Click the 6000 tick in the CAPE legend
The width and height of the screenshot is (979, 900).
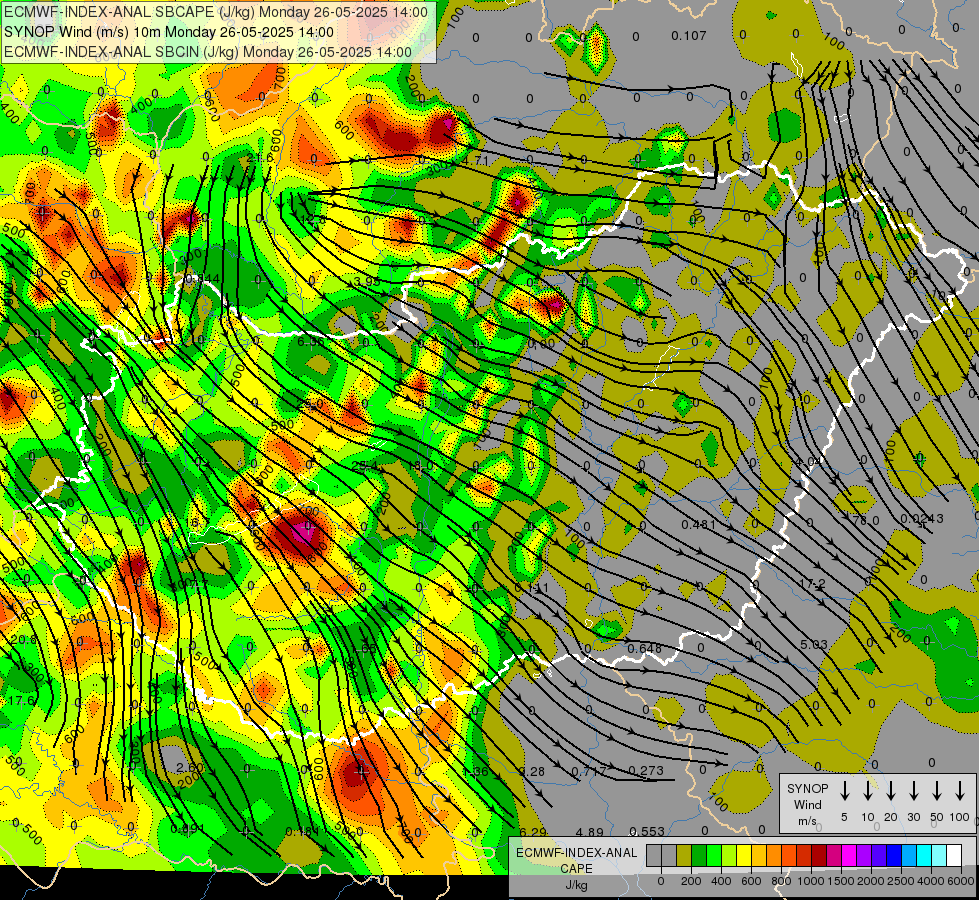tap(960, 881)
